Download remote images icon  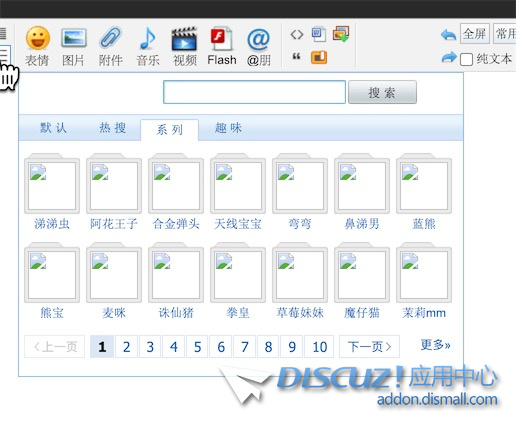341,34
